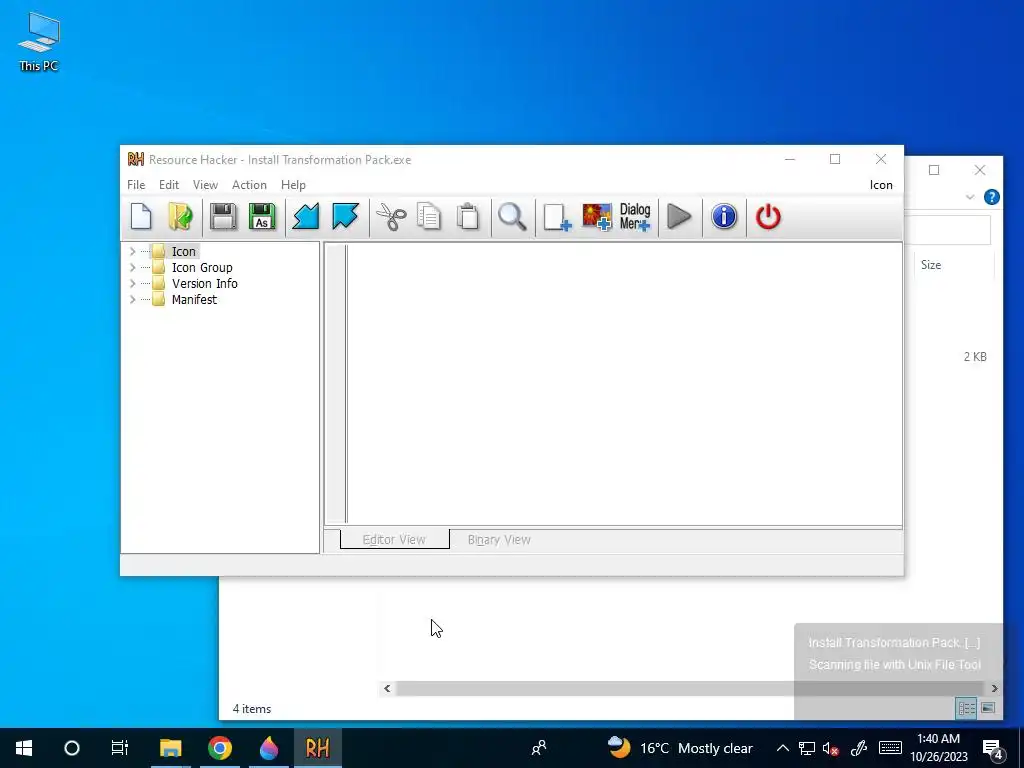Click inside the empty editor pane
Screen dimensions: 1024x768
[624, 384]
